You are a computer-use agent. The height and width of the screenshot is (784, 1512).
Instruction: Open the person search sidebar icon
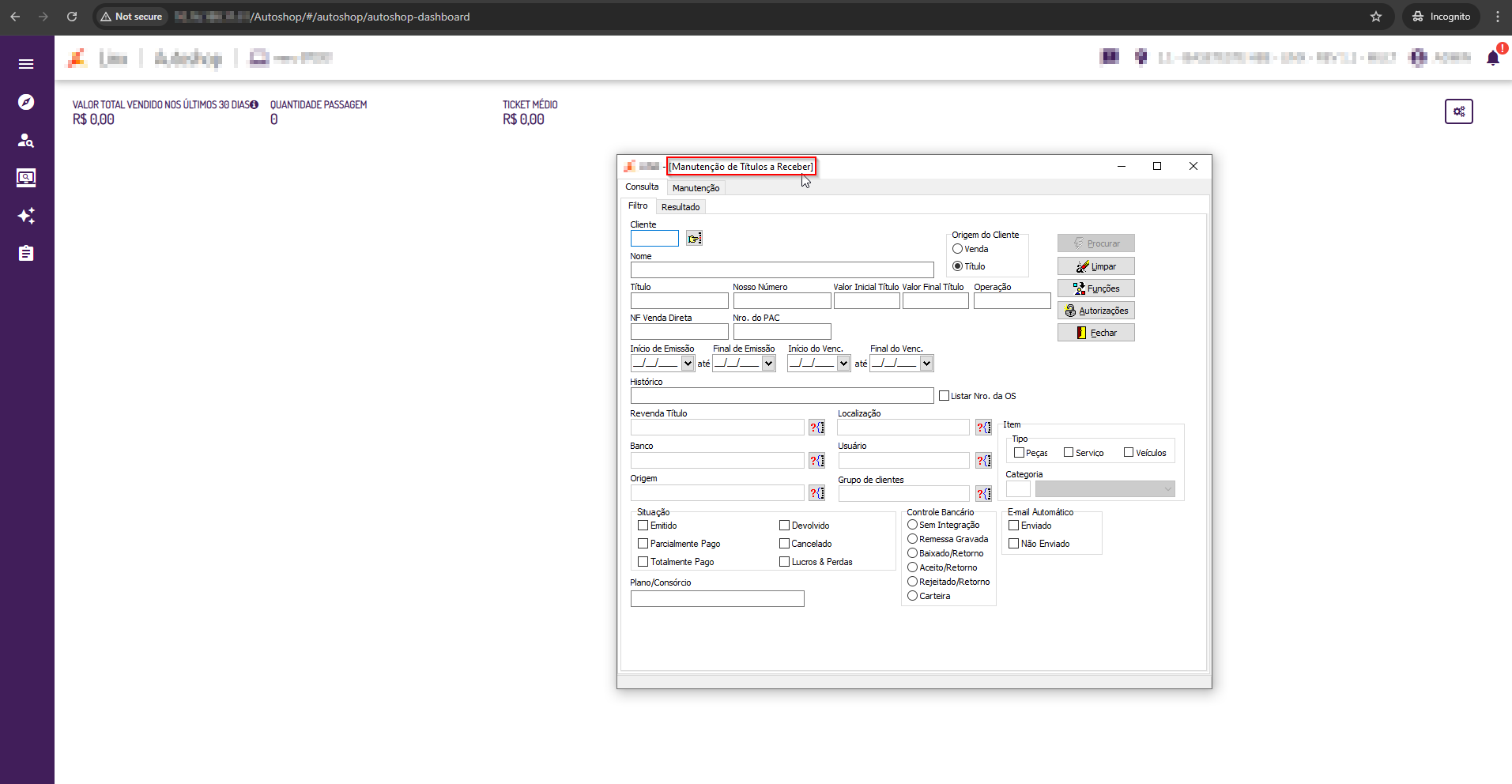(x=26, y=140)
